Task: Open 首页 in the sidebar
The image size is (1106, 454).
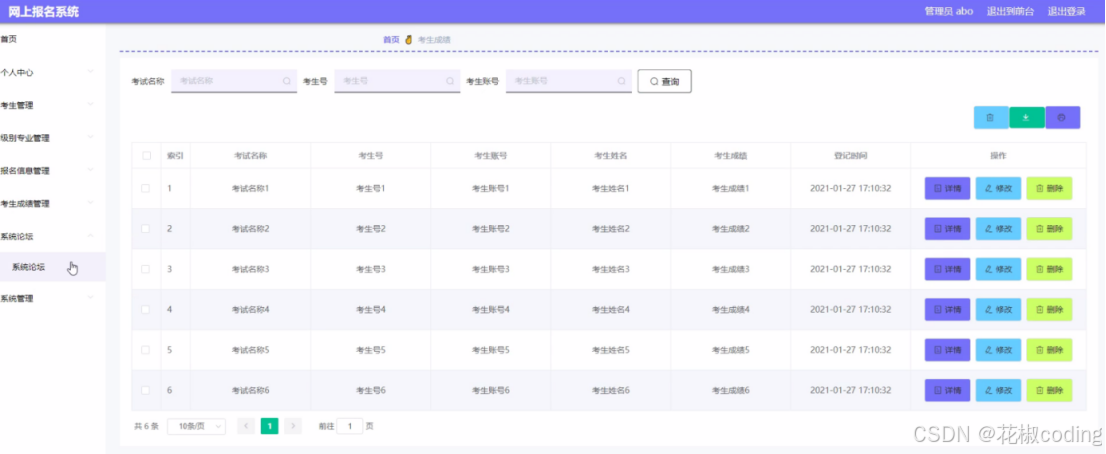Action: tap(53, 39)
